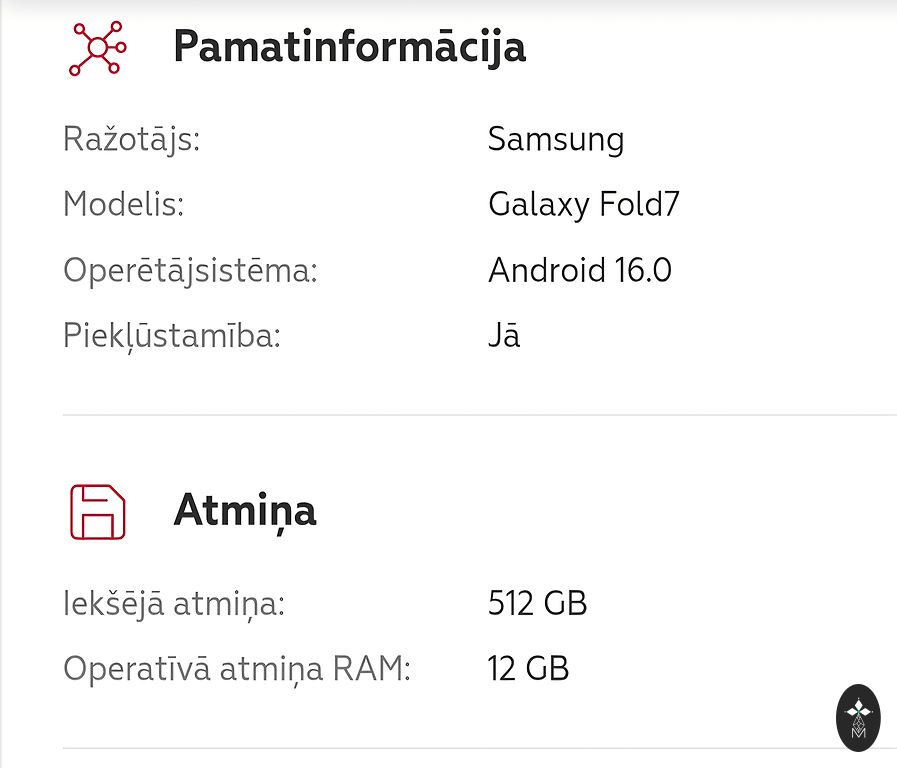
Task: Click the Modelis label
Action: pos(123,205)
